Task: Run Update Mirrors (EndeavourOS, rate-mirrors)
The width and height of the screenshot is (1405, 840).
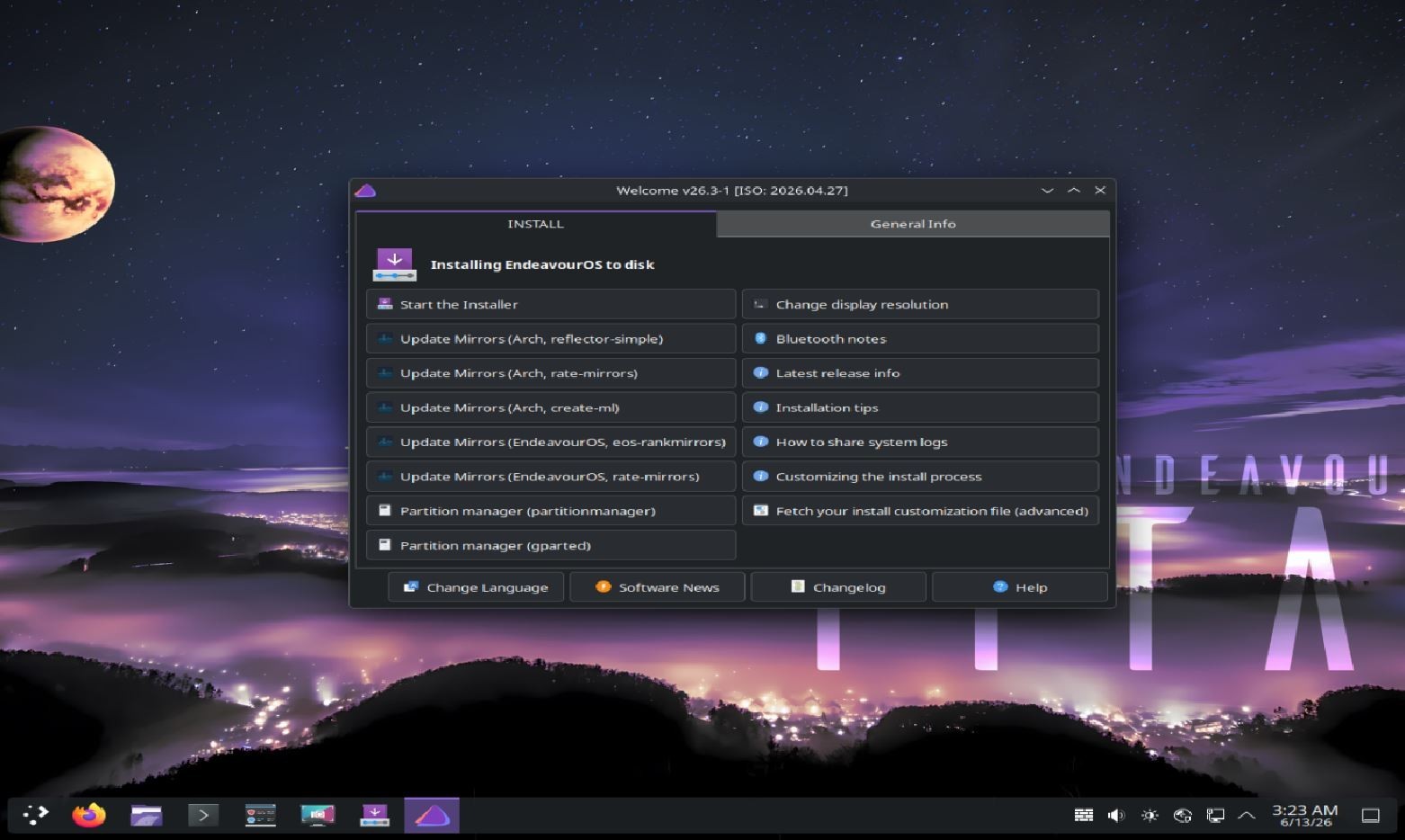Action: click(x=551, y=477)
